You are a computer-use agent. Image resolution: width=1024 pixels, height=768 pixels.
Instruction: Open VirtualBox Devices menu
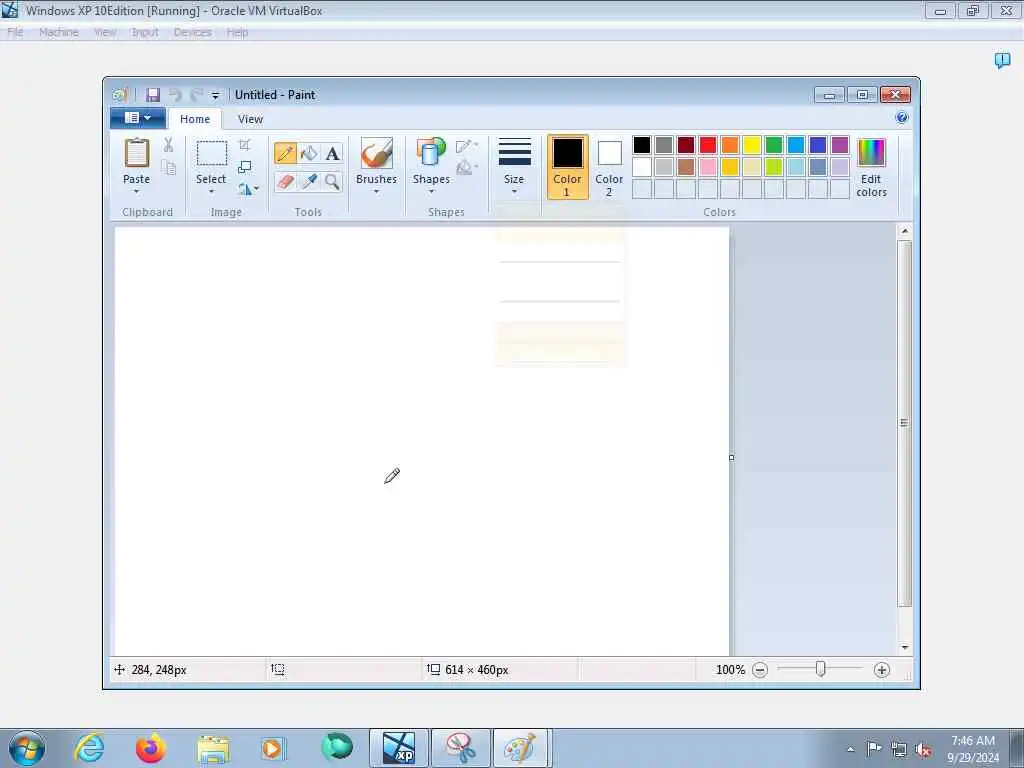193,32
